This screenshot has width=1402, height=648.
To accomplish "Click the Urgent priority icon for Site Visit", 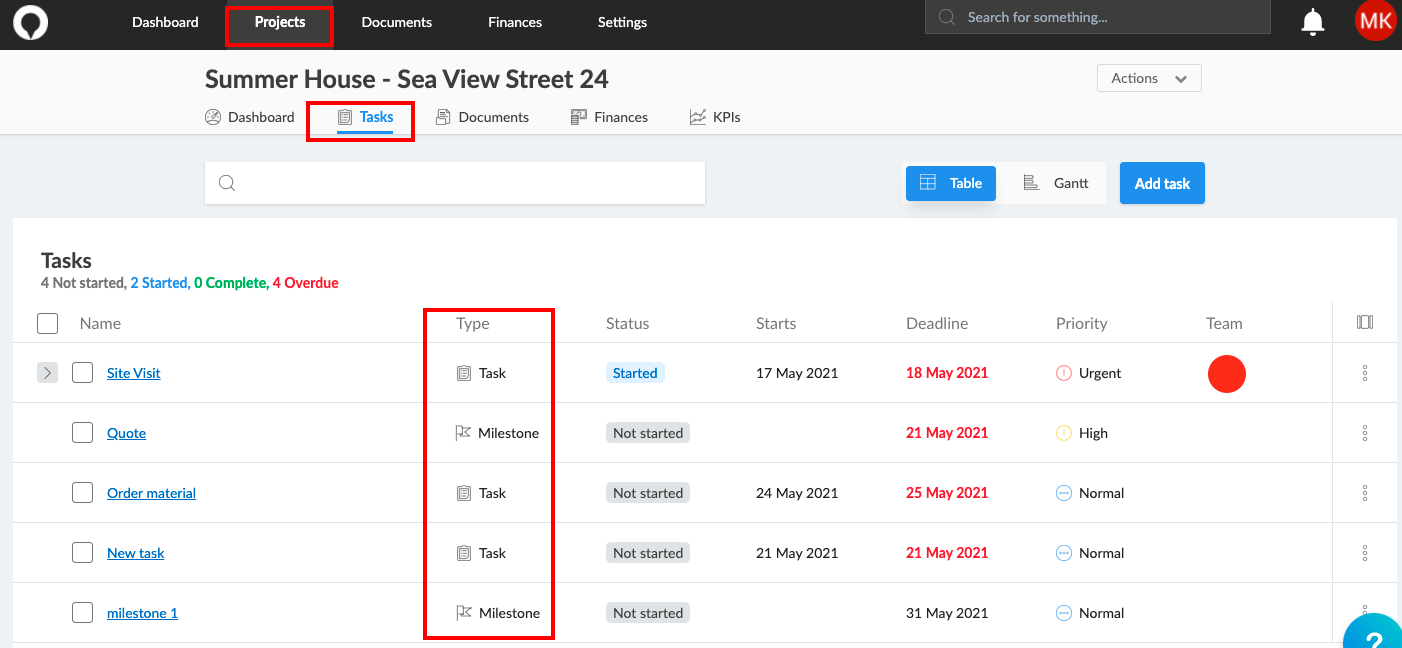I will coord(1064,373).
